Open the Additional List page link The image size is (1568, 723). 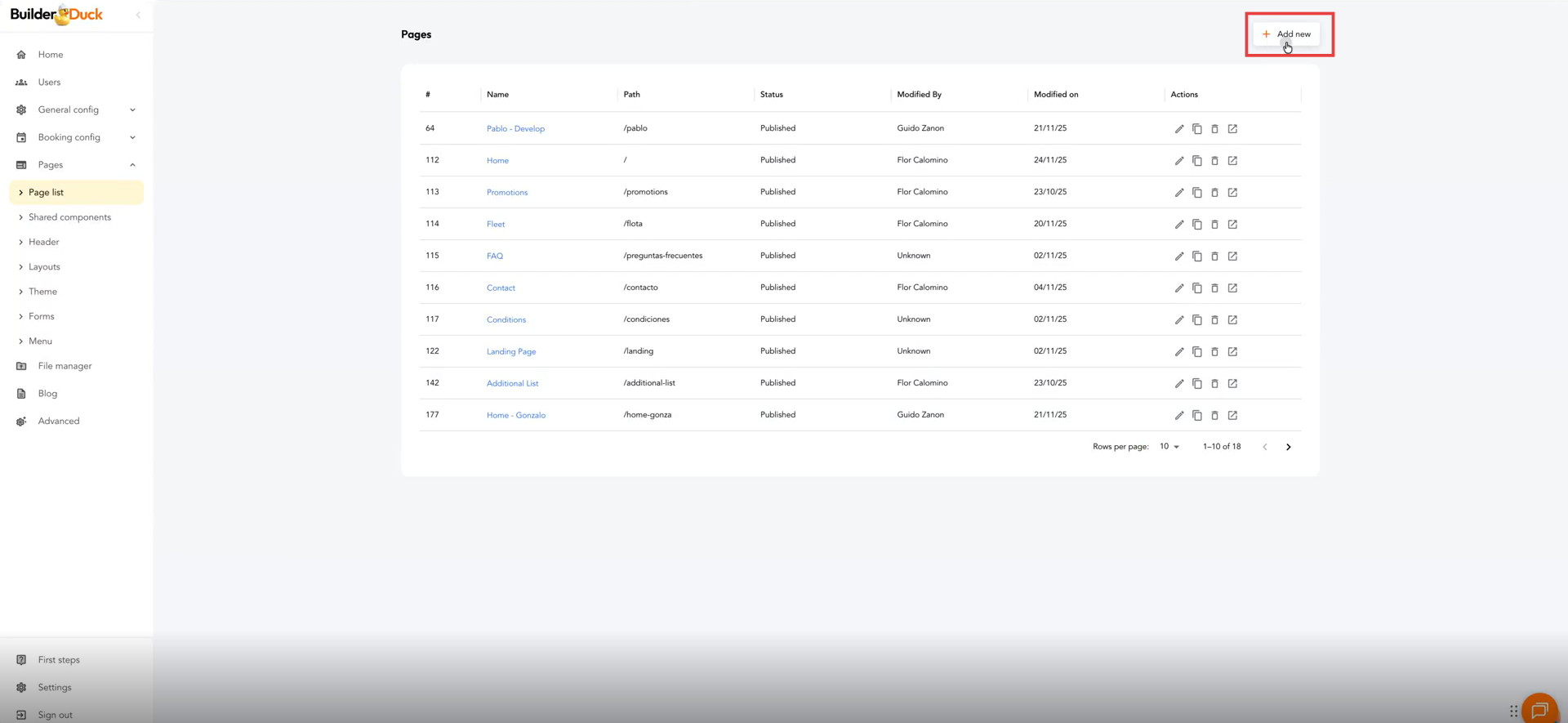click(x=512, y=383)
